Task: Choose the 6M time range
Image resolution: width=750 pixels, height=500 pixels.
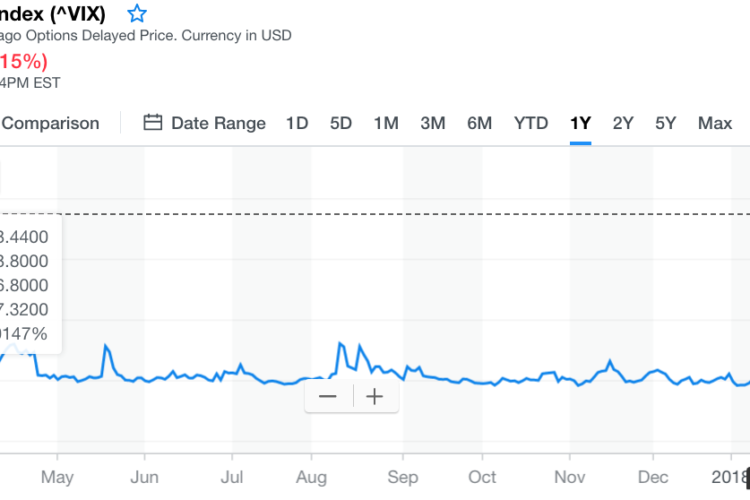Action: point(479,123)
